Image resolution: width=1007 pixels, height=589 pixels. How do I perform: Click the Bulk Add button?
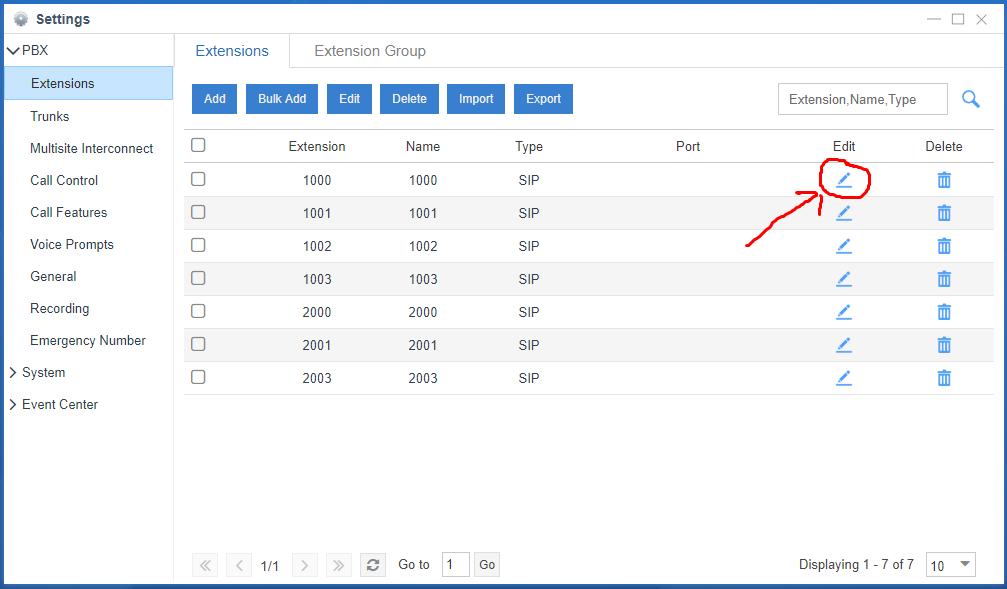282,99
